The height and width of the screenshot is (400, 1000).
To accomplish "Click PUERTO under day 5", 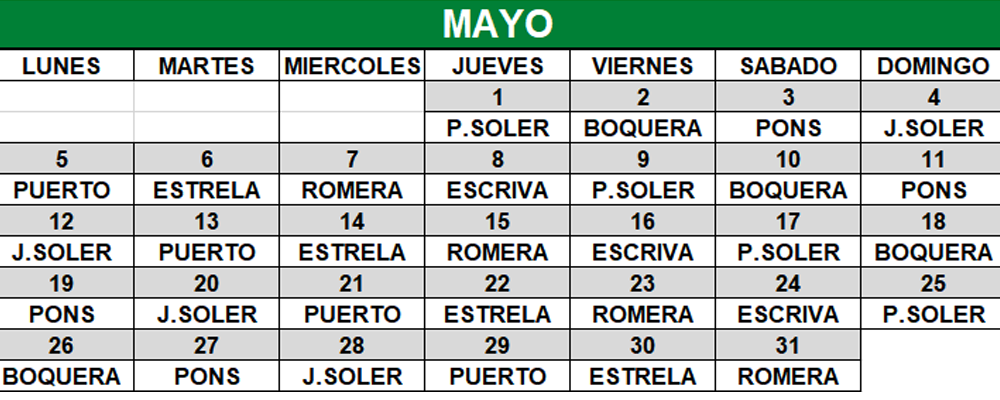I will pyautogui.click(x=61, y=190).
